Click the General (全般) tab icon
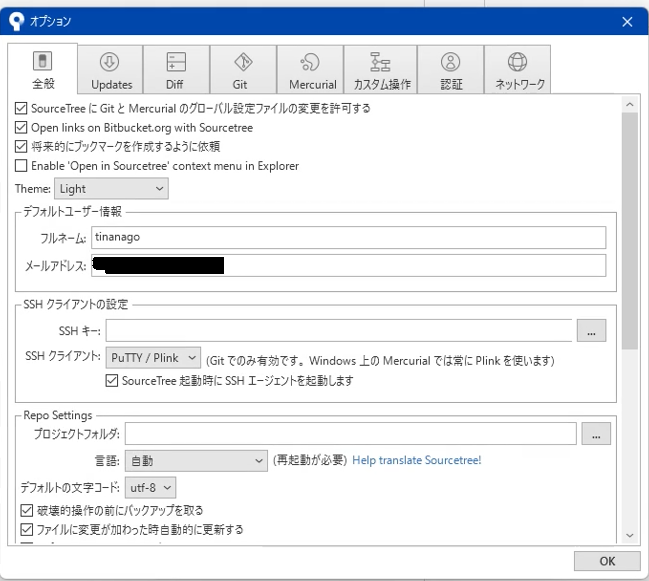This screenshot has width=649, height=581. (42, 61)
